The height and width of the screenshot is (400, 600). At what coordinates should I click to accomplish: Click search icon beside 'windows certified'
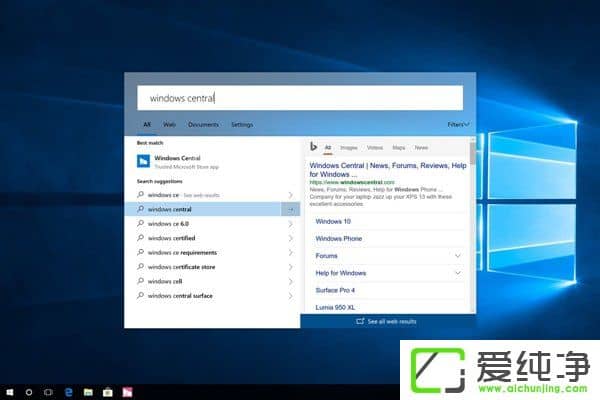(x=140, y=238)
